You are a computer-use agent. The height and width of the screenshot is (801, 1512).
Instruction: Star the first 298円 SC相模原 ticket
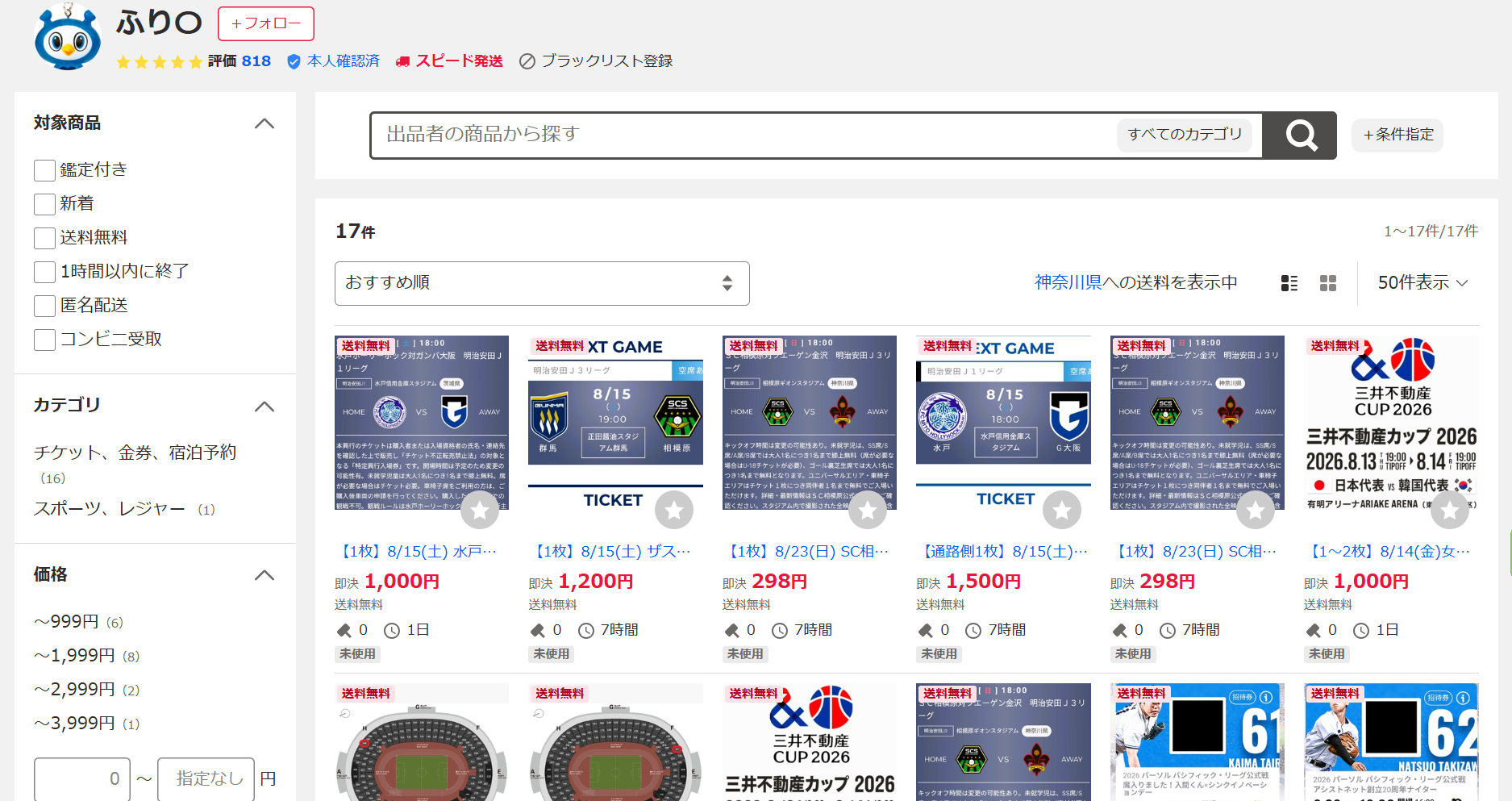(868, 510)
